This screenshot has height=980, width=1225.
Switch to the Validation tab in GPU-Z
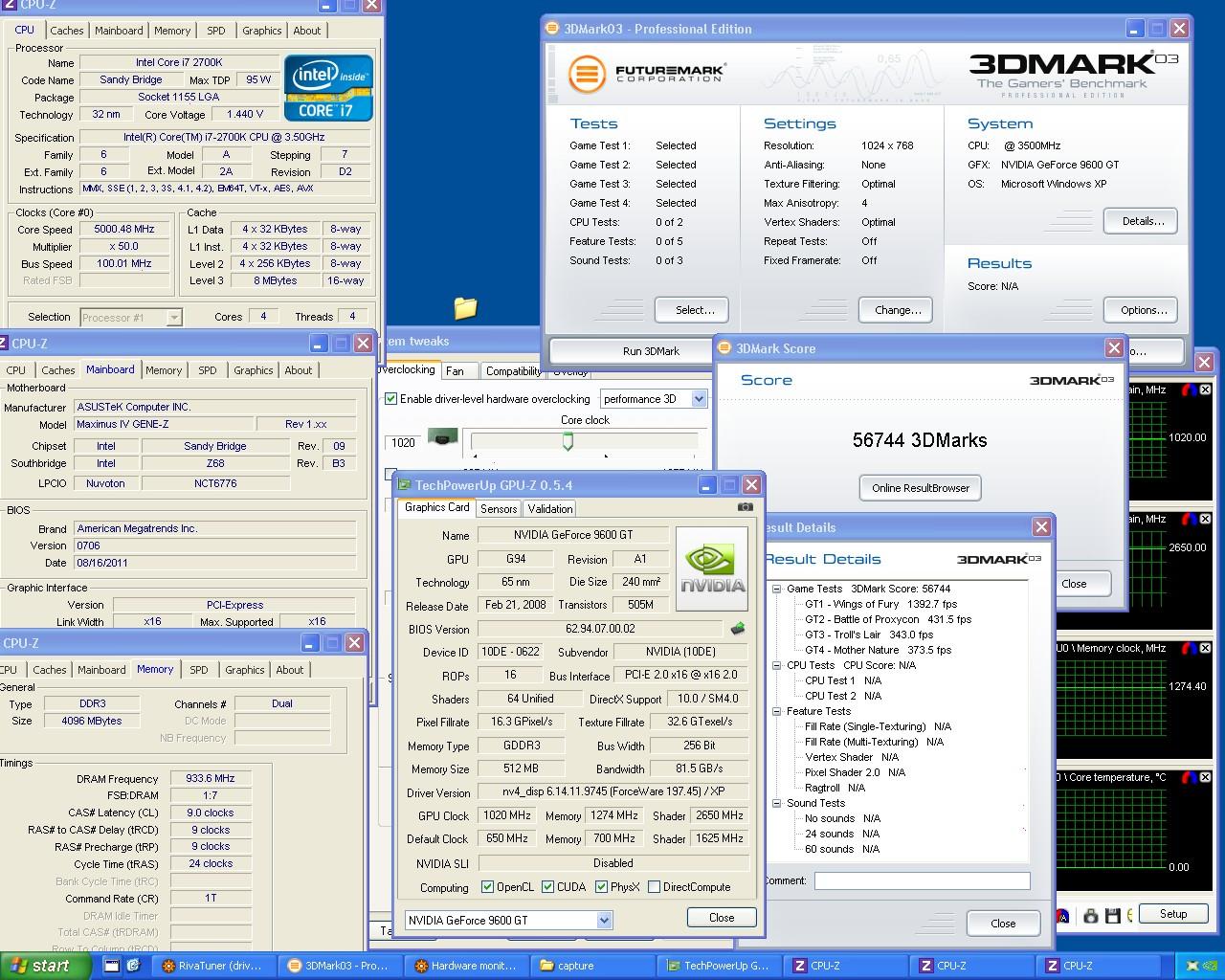tap(550, 509)
